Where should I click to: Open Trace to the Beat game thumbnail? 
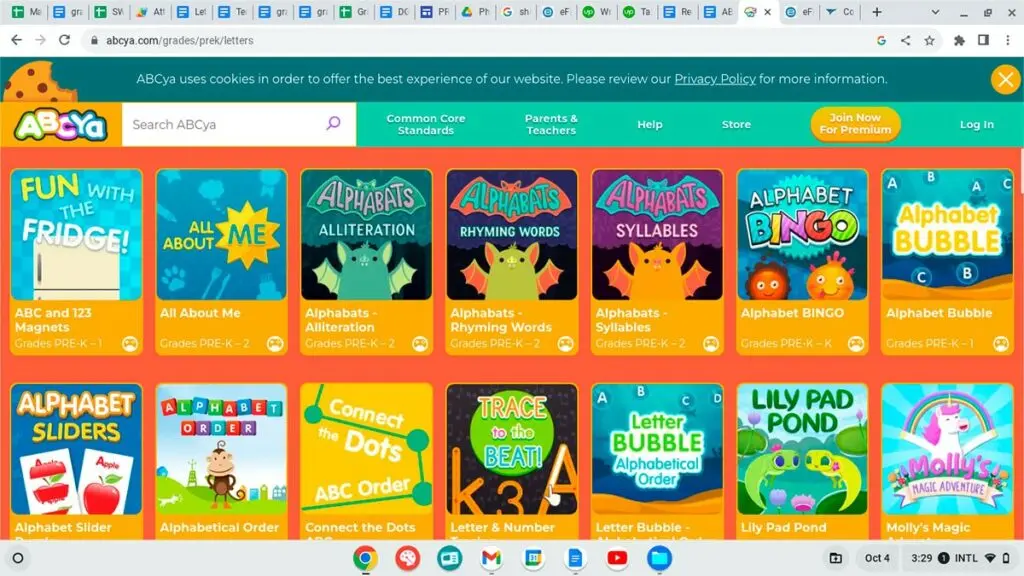(x=511, y=449)
